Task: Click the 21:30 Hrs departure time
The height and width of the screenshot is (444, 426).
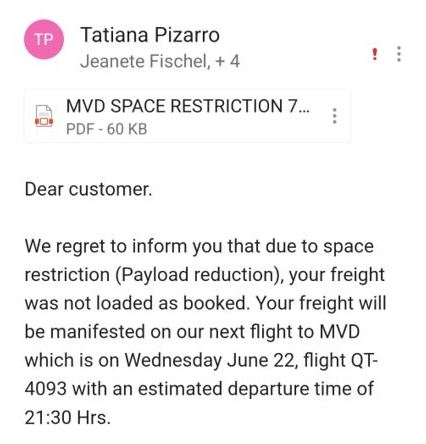Action: tap(67, 417)
